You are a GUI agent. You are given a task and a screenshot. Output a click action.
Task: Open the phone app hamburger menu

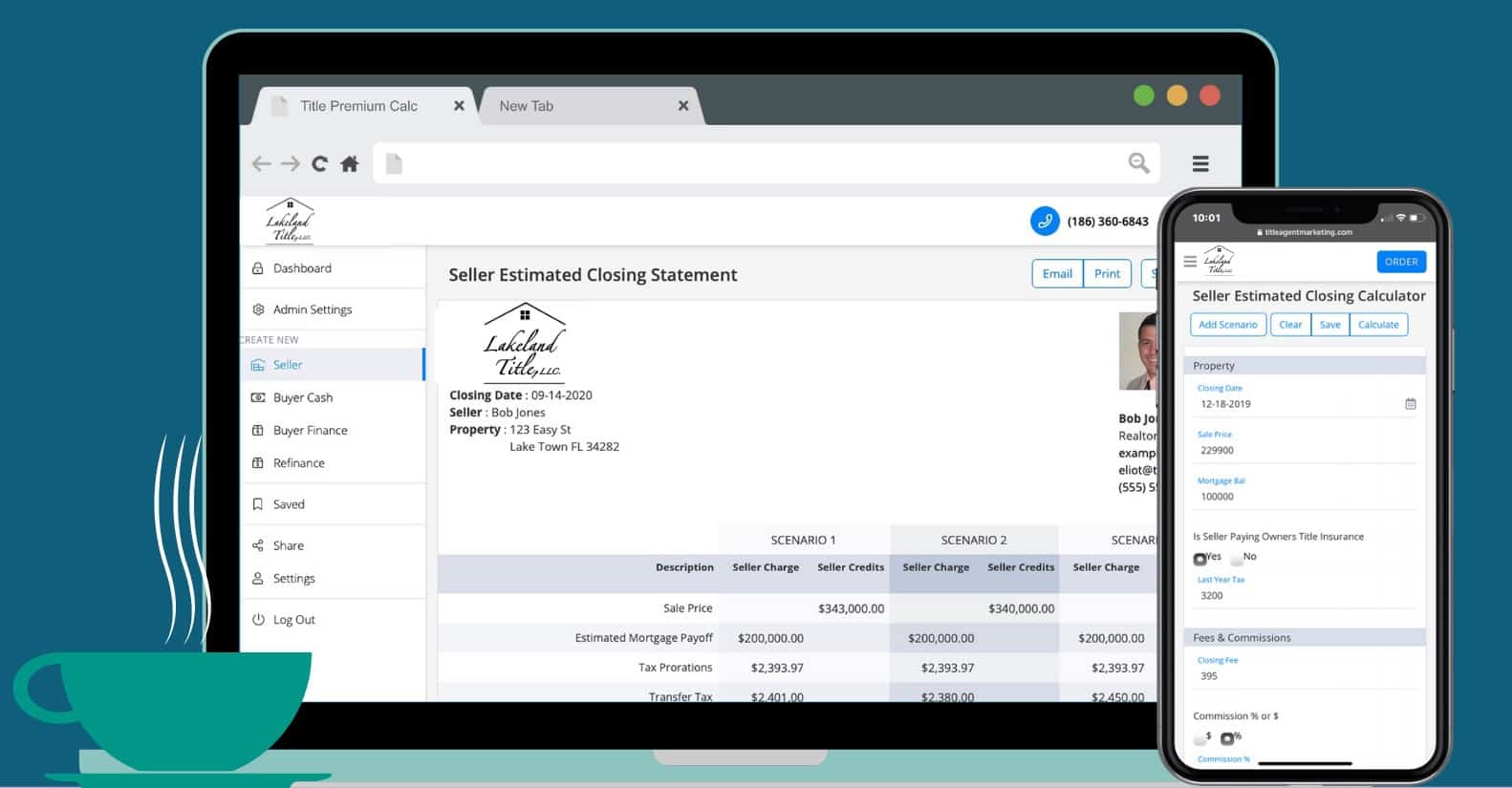click(x=1190, y=261)
